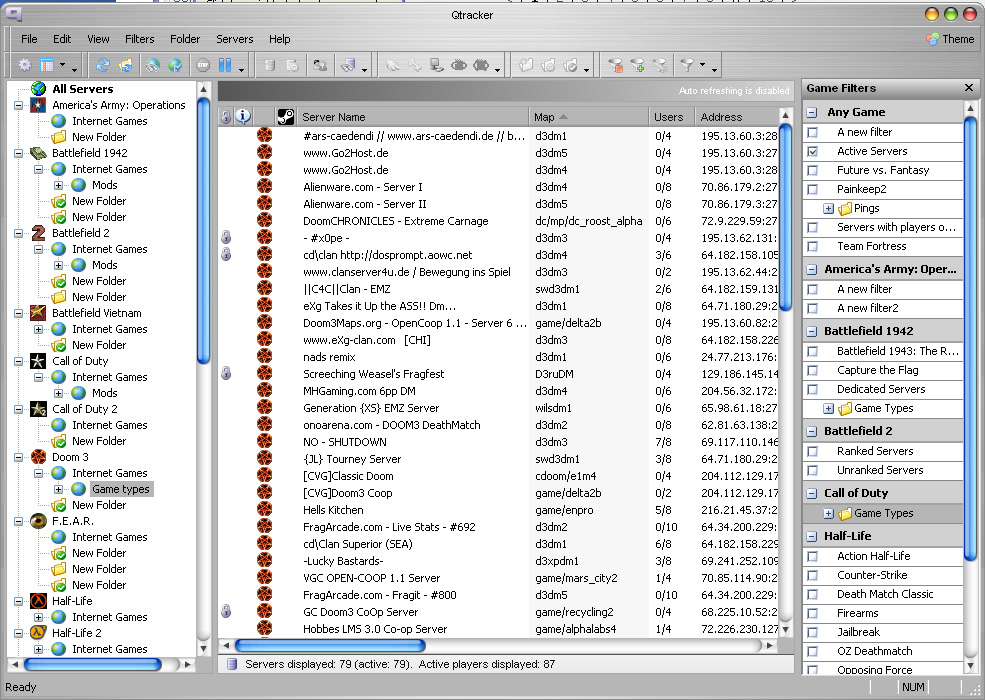Viewport: 985px width, 700px height.
Task: Enable the Counter-Strike filter checkbox
Action: (812, 576)
